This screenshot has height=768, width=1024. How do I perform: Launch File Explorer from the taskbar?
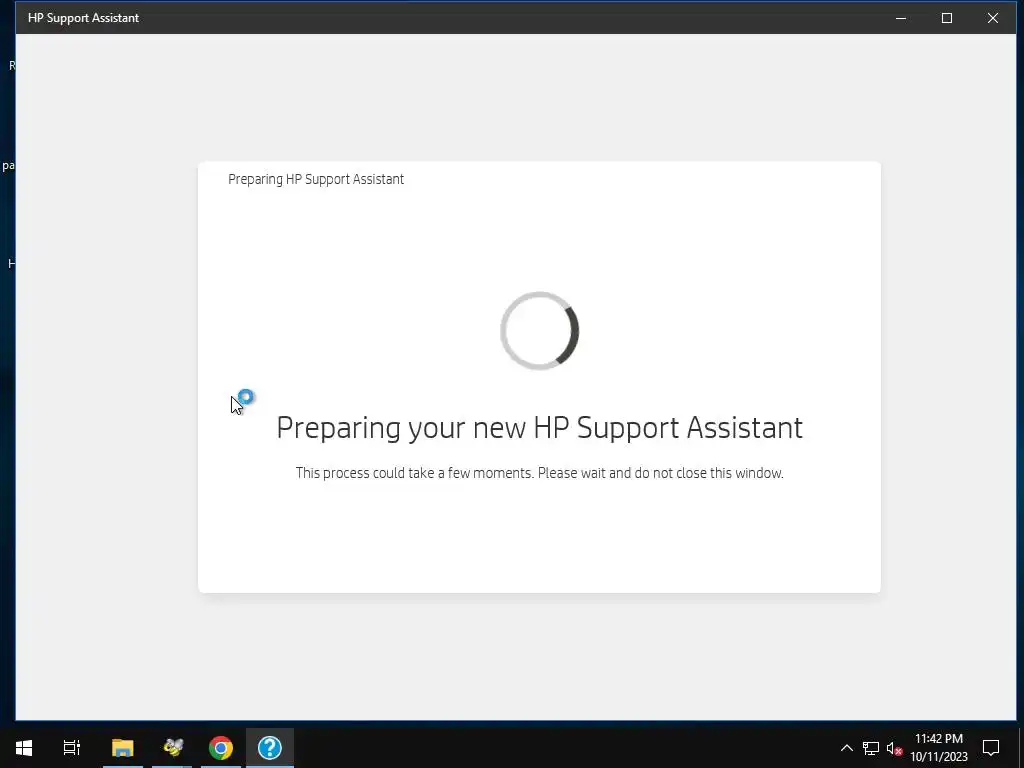tap(122, 748)
